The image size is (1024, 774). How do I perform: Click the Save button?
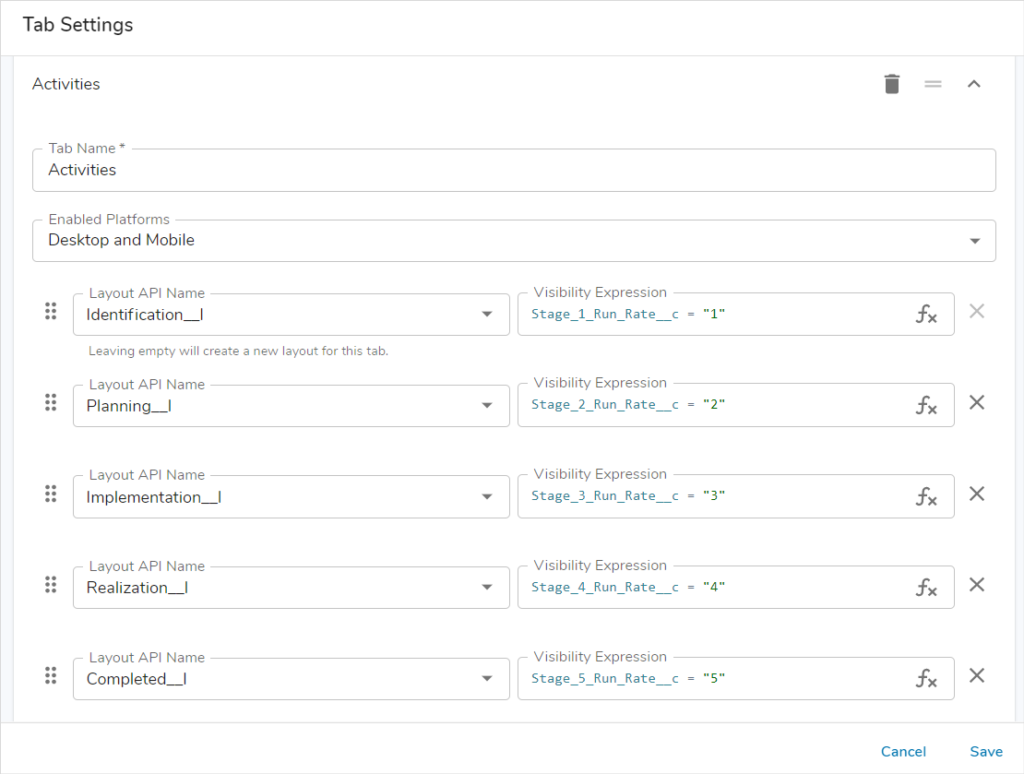coord(986,751)
